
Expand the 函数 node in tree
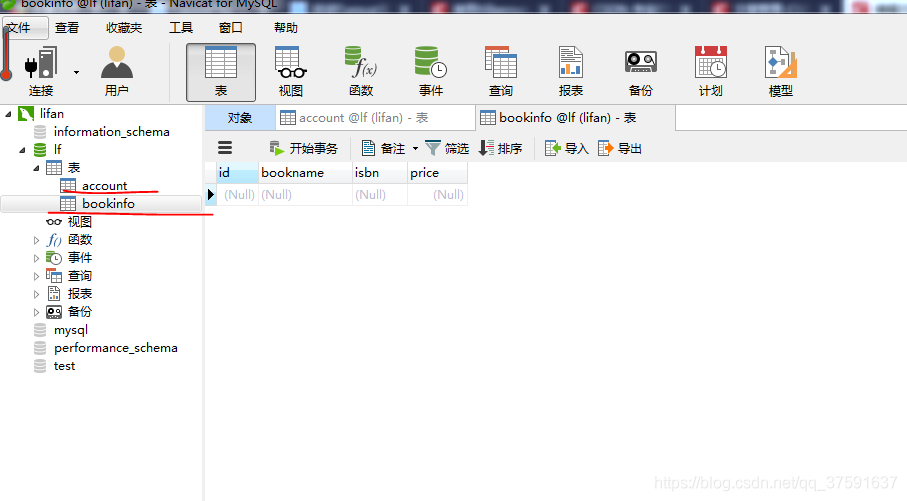(36, 240)
